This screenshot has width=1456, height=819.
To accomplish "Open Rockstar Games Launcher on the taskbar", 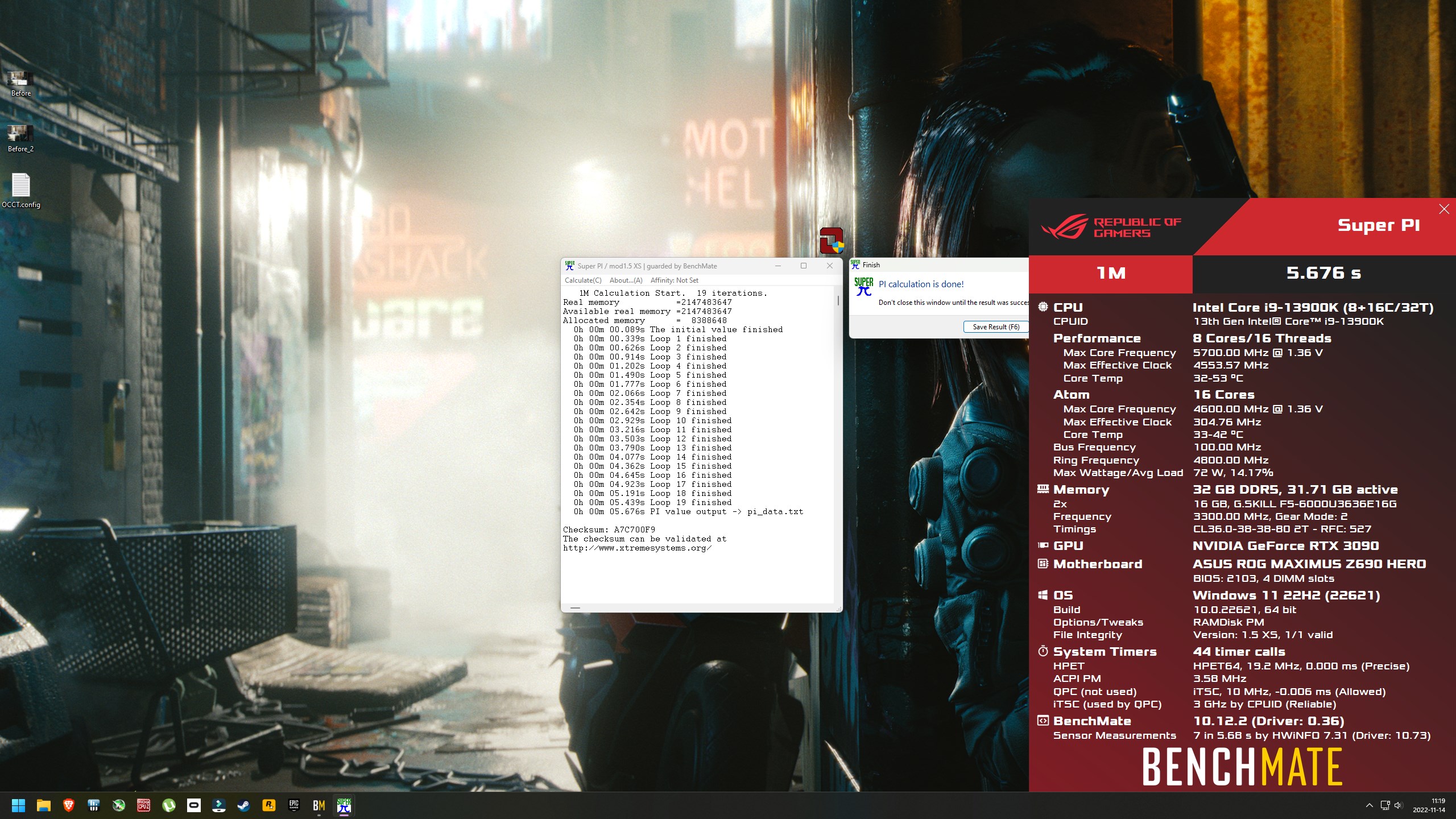I will point(269,805).
